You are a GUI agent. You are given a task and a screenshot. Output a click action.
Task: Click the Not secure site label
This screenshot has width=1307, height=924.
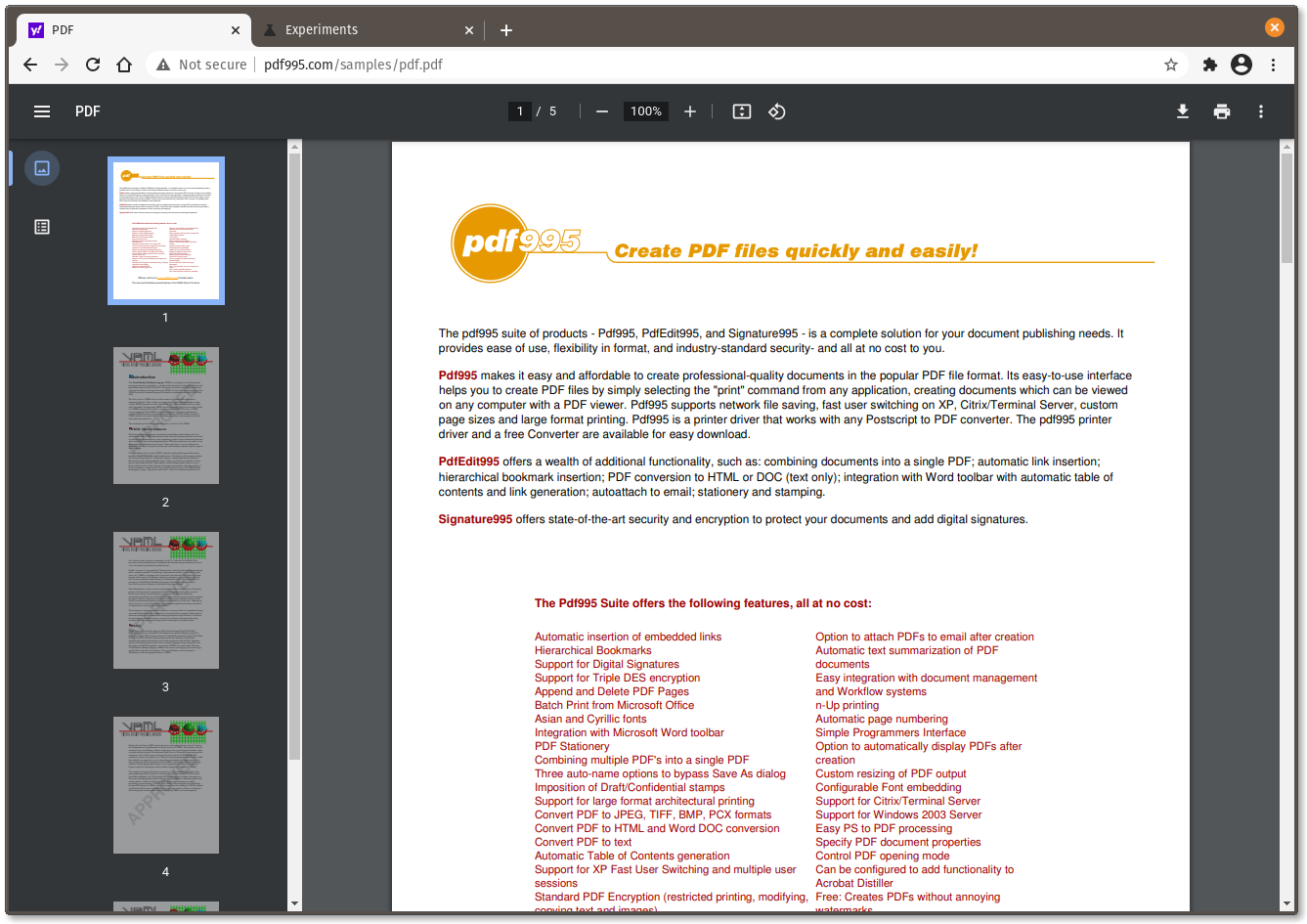pyautogui.click(x=200, y=65)
